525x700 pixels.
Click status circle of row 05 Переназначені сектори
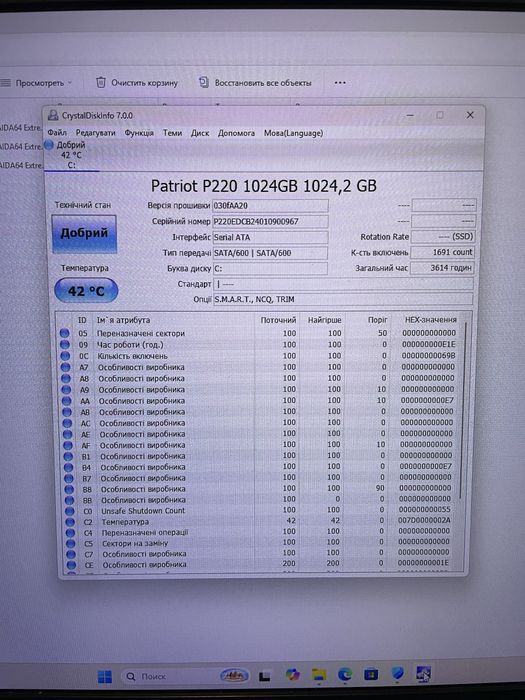pyautogui.click(x=64, y=333)
